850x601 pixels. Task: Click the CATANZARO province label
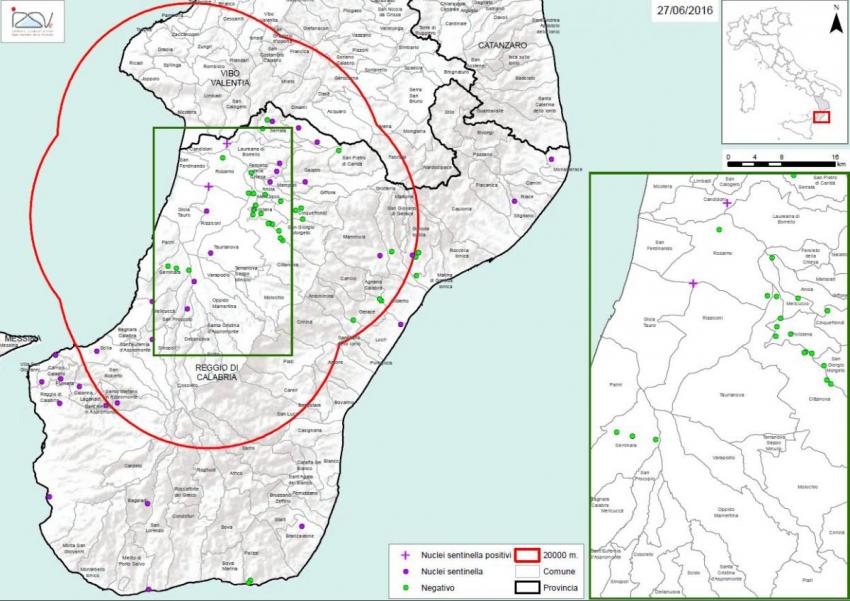(x=508, y=47)
